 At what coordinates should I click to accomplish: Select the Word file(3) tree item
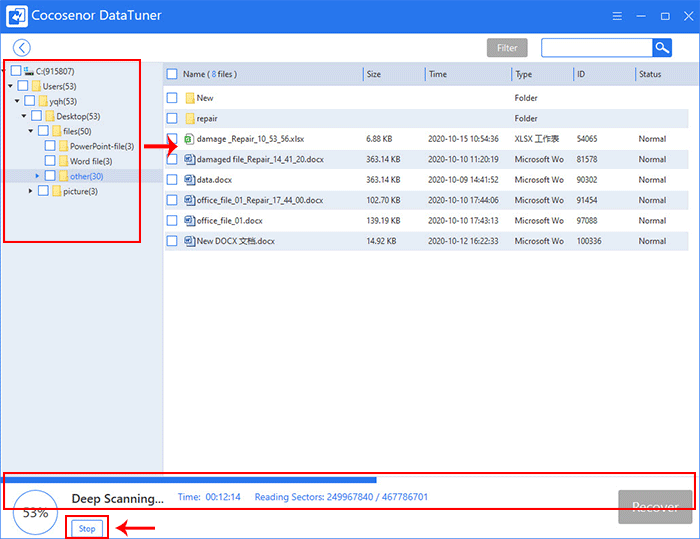click(x=91, y=161)
